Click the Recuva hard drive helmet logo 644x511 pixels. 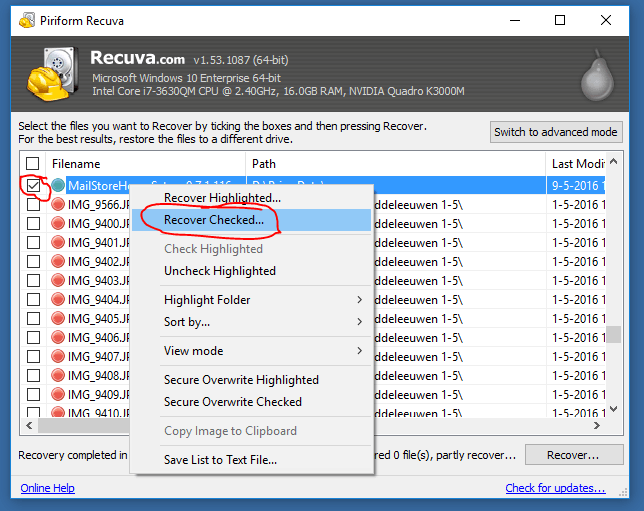tap(53, 74)
